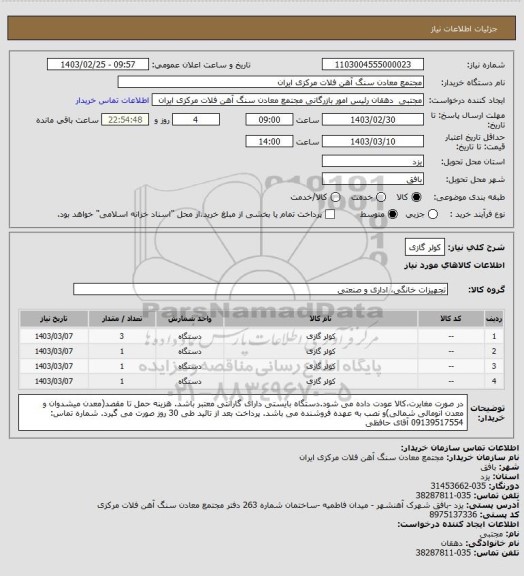
Task: Click the جزئیات اطلاعات نیاز header title
Action: click(x=464, y=29)
